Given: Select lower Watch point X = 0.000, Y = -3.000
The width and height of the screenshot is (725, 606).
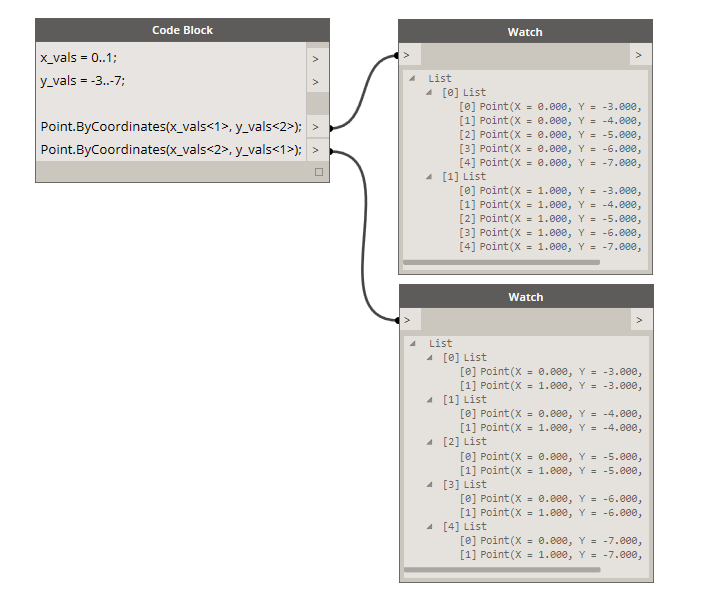Looking at the screenshot, I should (x=551, y=372).
